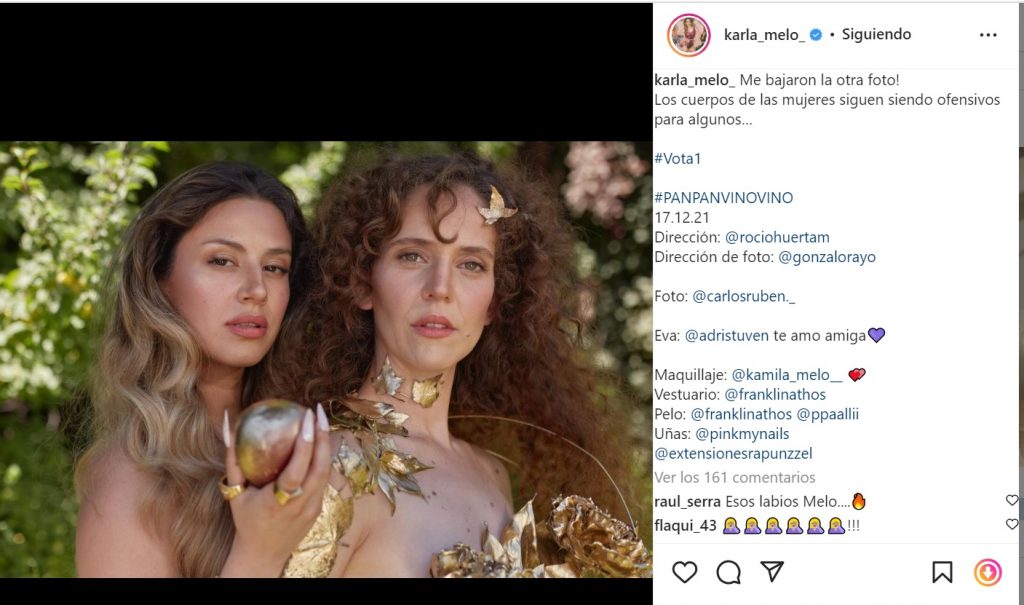Visit @pinkmynails profile link
1024x605 pixels.
click(742, 434)
